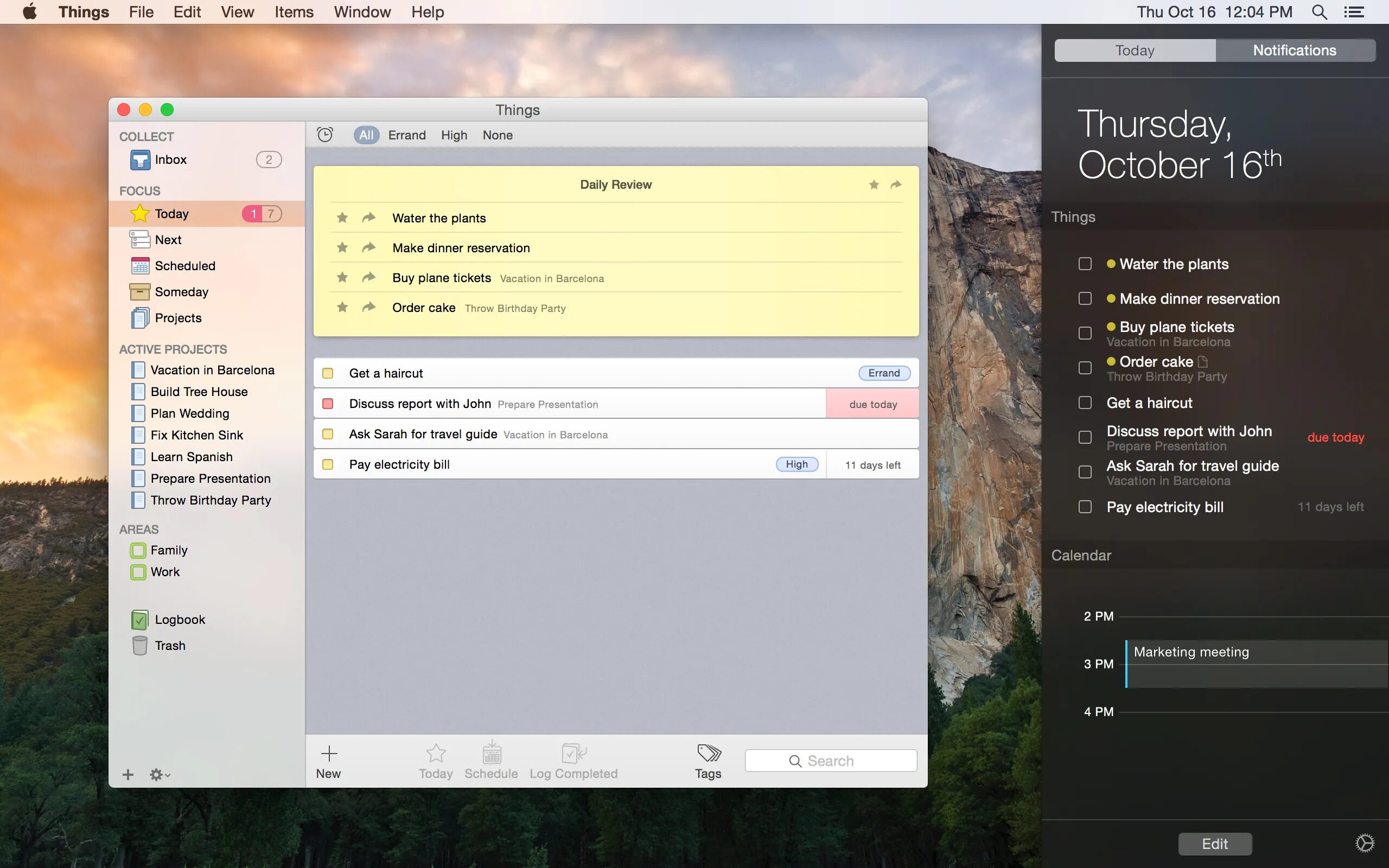Viewport: 1389px width, 868px height.
Task: Open the sidebar gear actions dropdown
Action: tap(159, 775)
